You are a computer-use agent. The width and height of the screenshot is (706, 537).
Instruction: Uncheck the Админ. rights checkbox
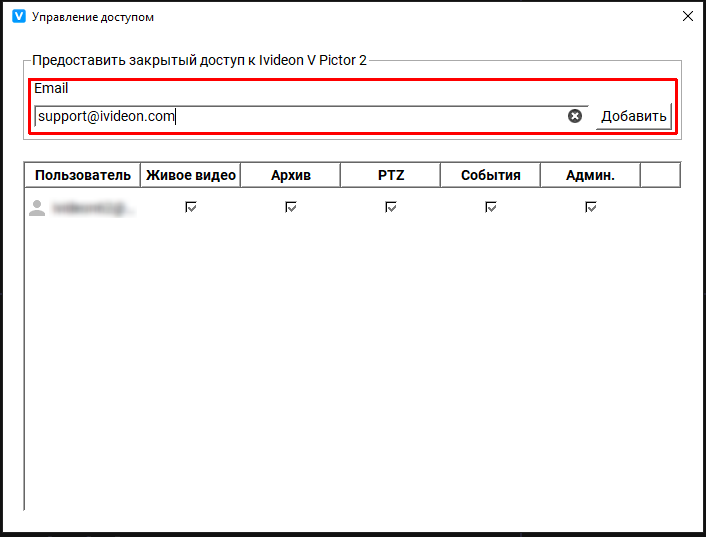coord(591,208)
